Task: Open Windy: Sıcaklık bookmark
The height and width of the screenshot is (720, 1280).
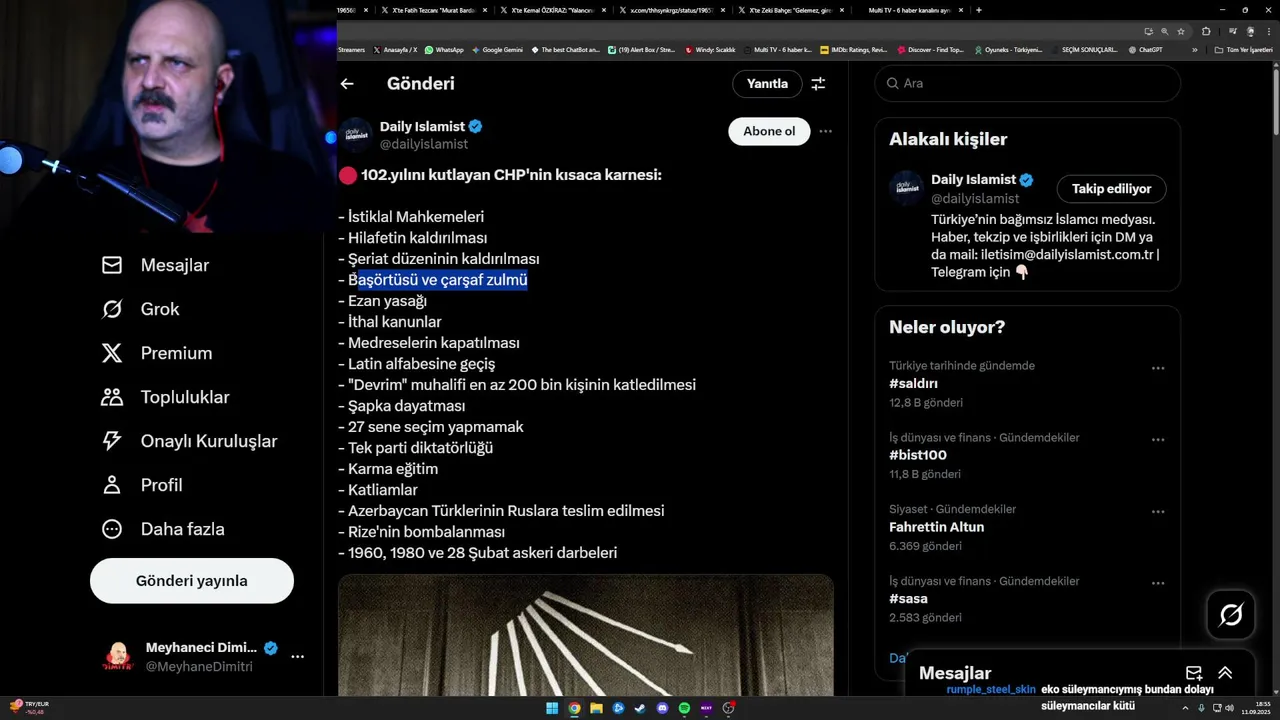Action: [709, 49]
